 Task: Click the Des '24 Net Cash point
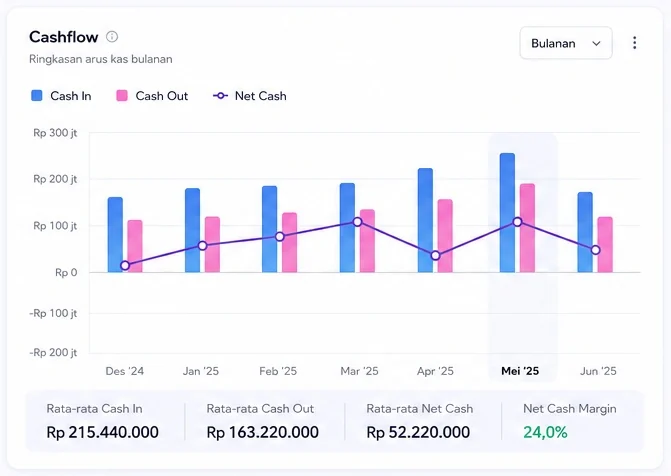point(125,266)
